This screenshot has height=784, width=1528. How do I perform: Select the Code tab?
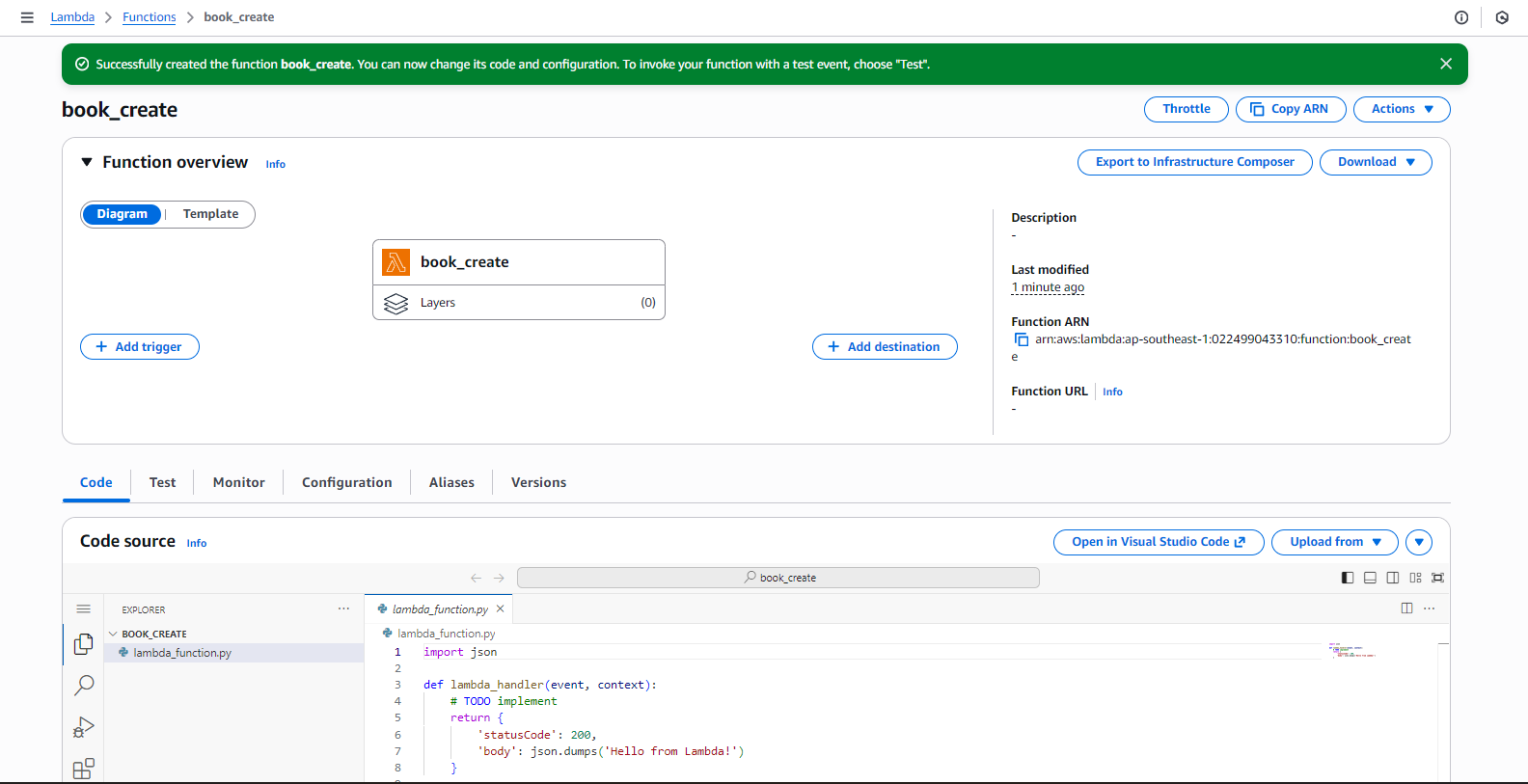[x=96, y=482]
